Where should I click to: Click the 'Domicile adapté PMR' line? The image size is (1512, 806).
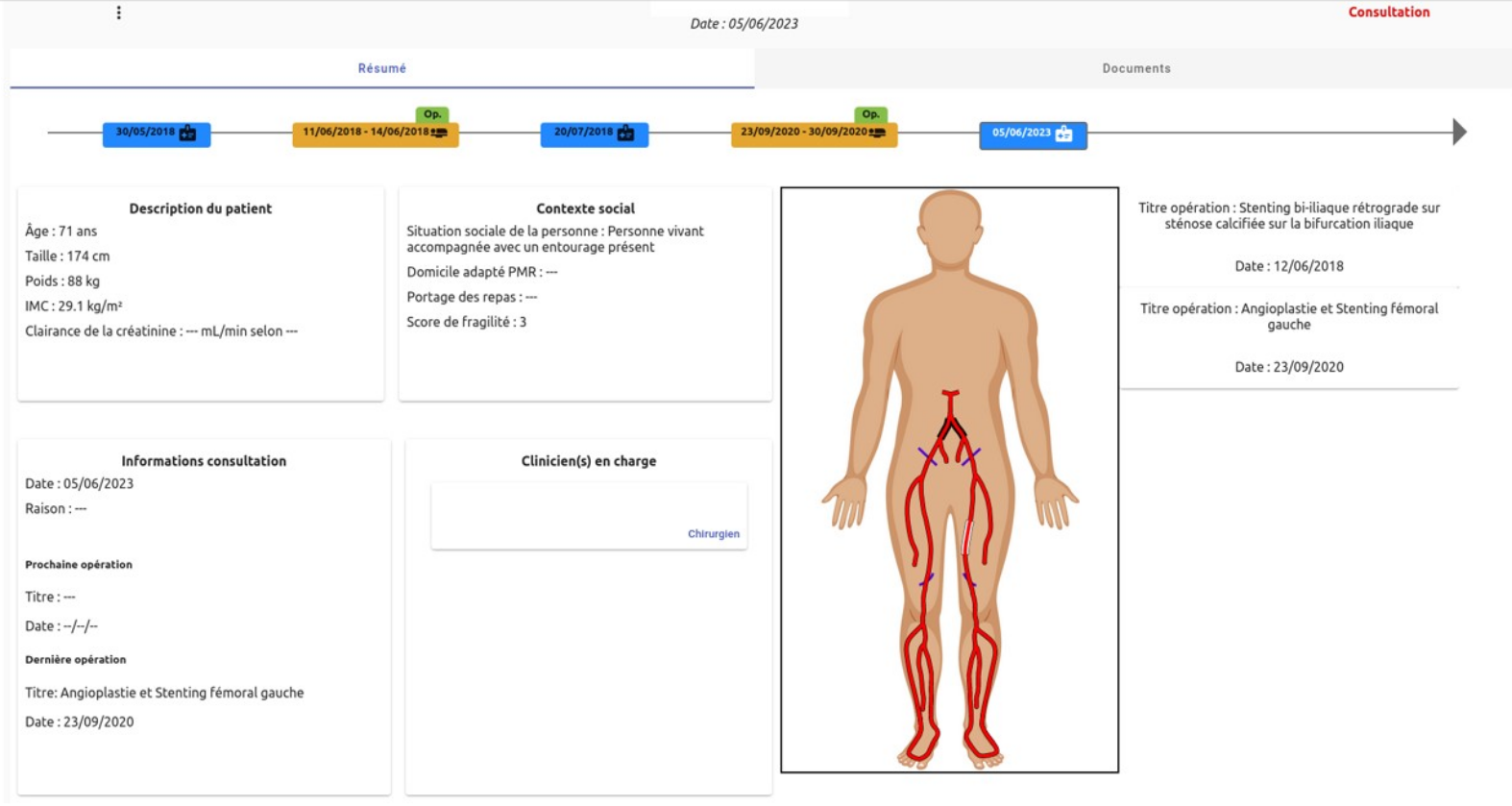pyautogui.click(x=482, y=272)
